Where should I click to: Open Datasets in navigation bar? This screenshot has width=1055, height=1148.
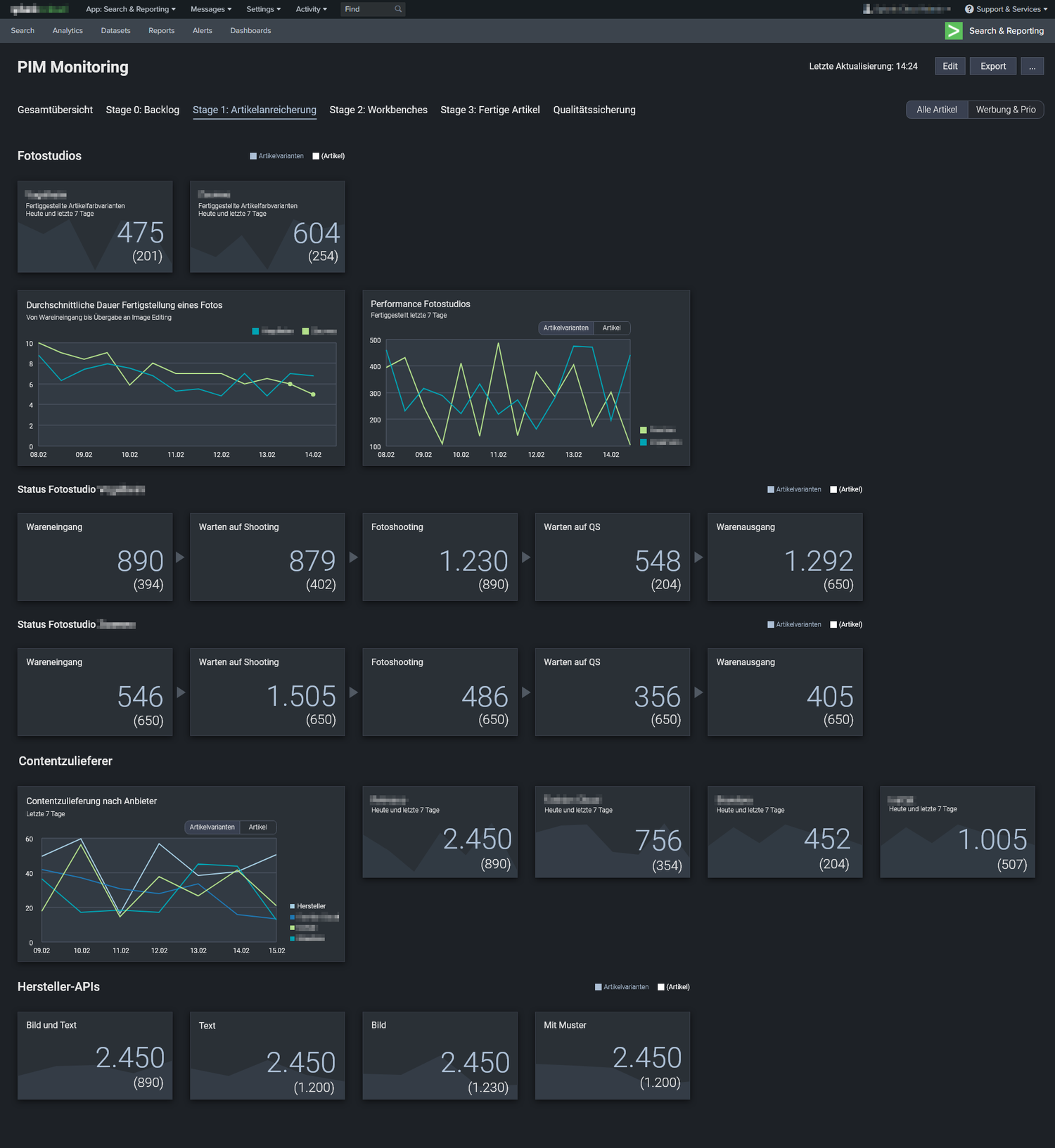tap(115, 31)
